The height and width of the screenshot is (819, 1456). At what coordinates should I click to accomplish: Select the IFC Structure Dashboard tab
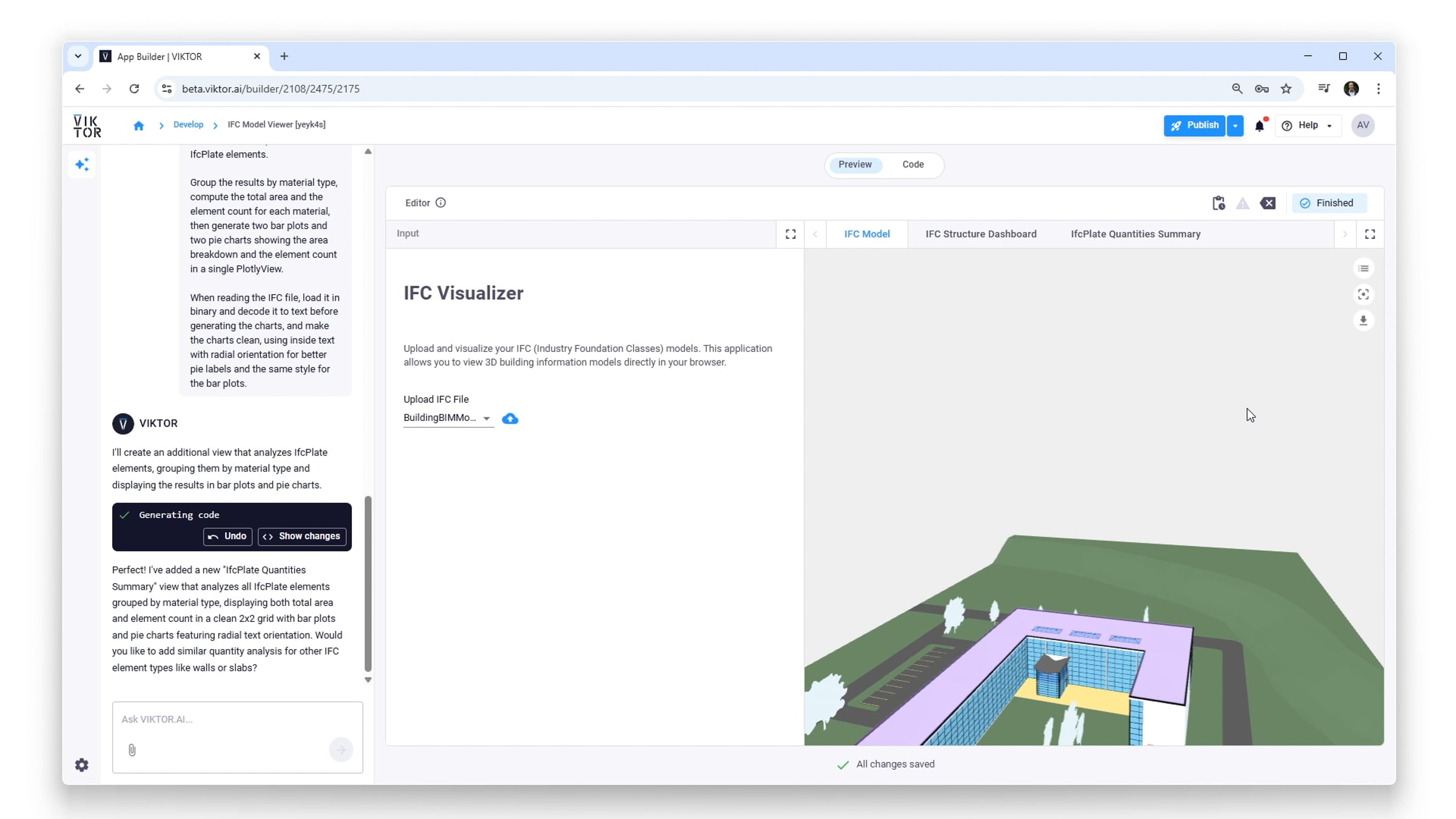980,234
